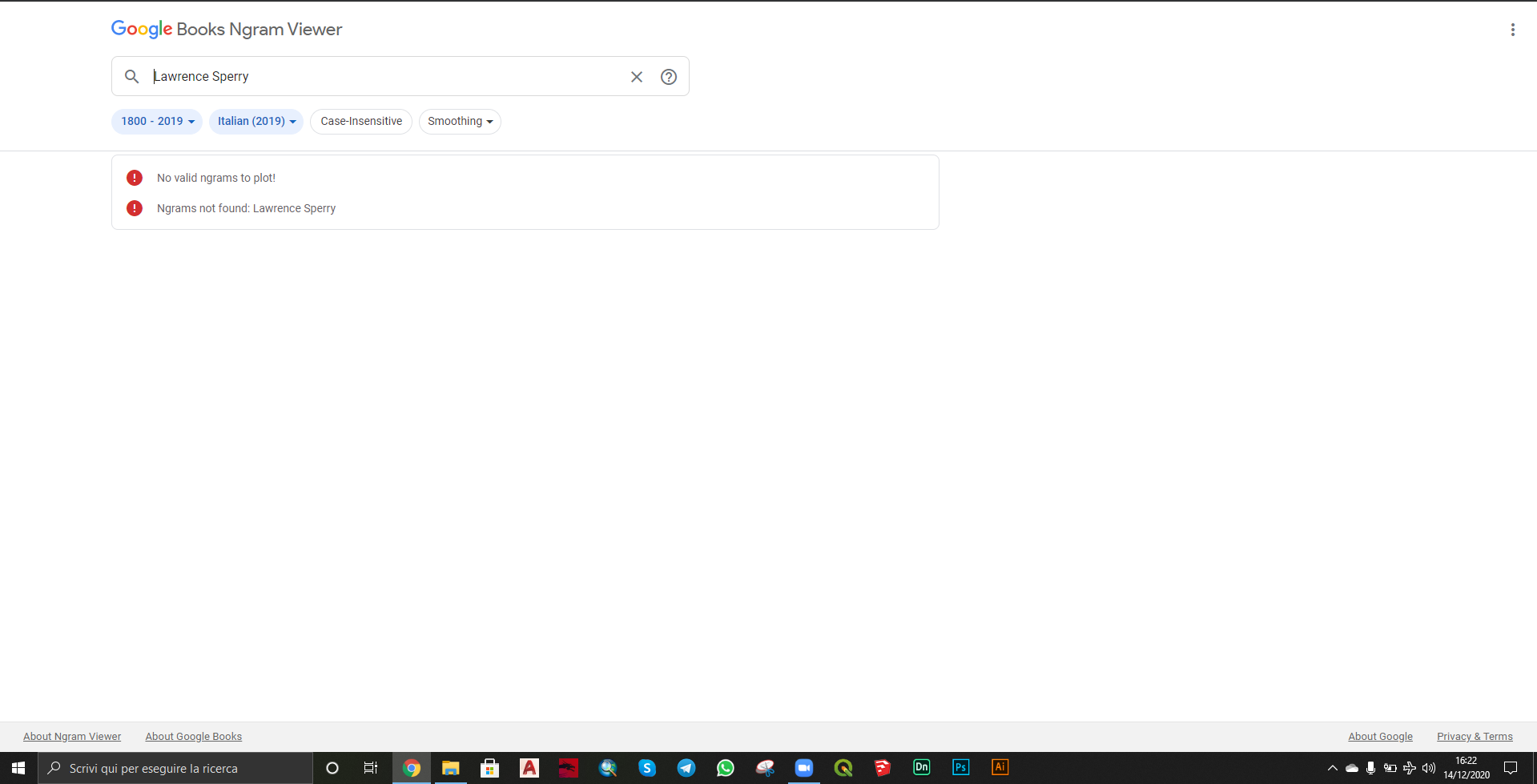
Task: Open WhatsApp from taskbar
Action: 726,768
